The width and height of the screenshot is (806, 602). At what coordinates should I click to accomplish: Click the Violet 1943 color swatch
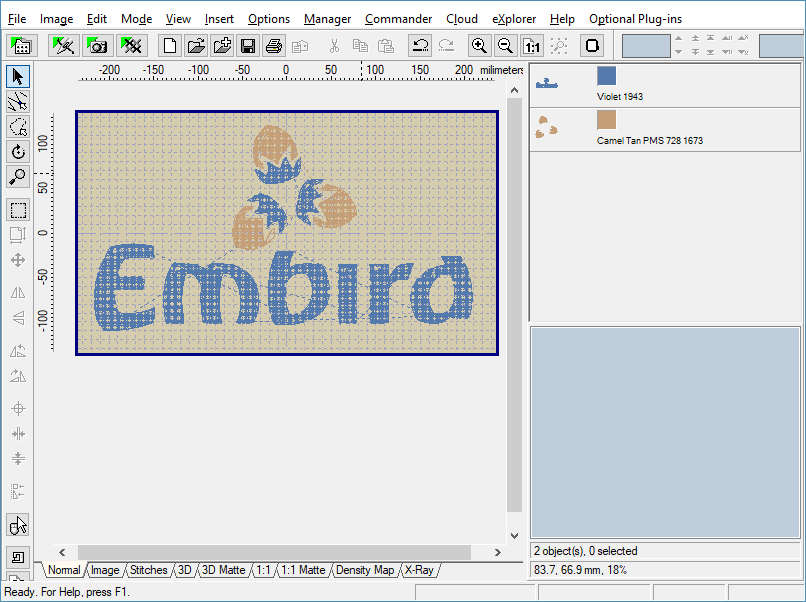point(607,76)
